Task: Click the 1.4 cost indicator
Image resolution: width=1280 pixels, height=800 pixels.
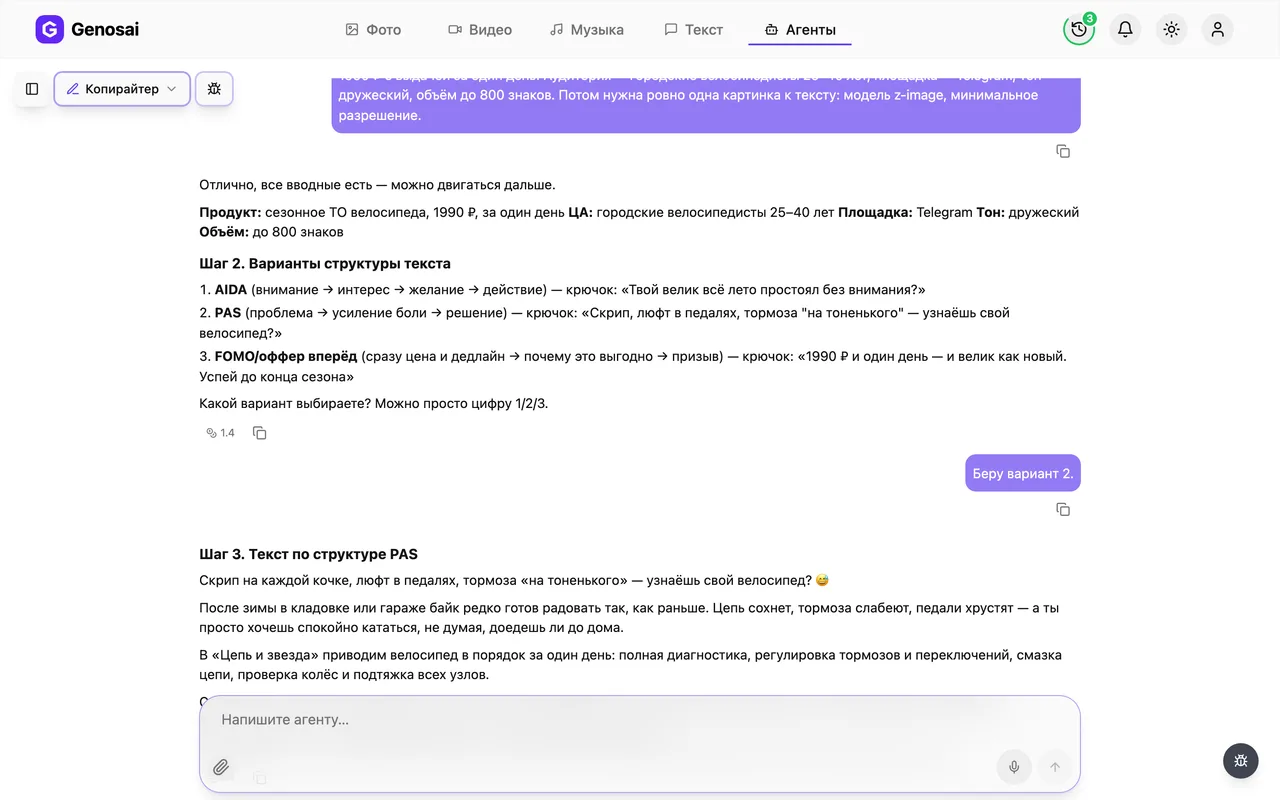Action: 220,433
